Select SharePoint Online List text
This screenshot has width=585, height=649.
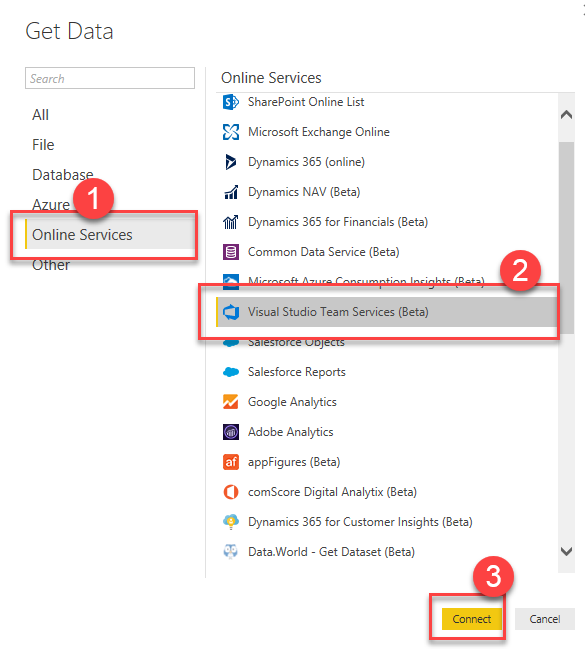[306, 102]
